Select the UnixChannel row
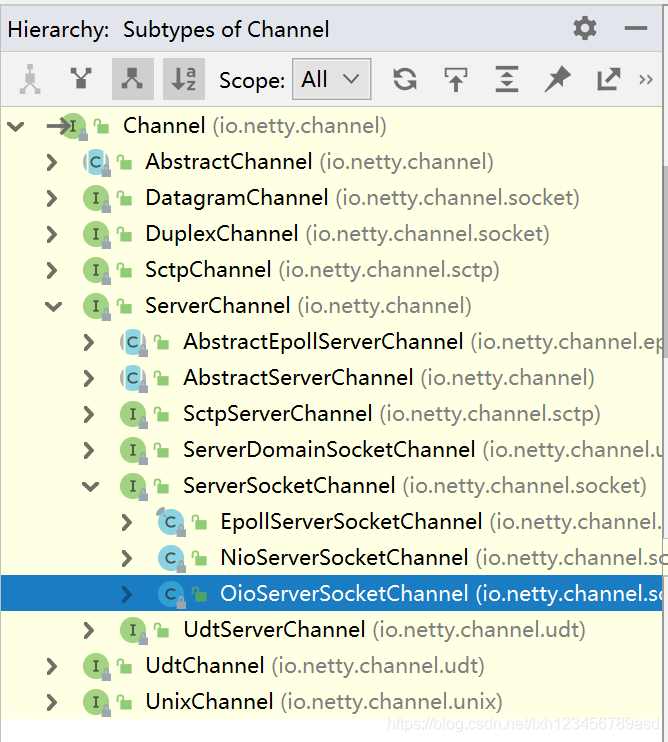The image size is (668, 742). pos(331,702)
